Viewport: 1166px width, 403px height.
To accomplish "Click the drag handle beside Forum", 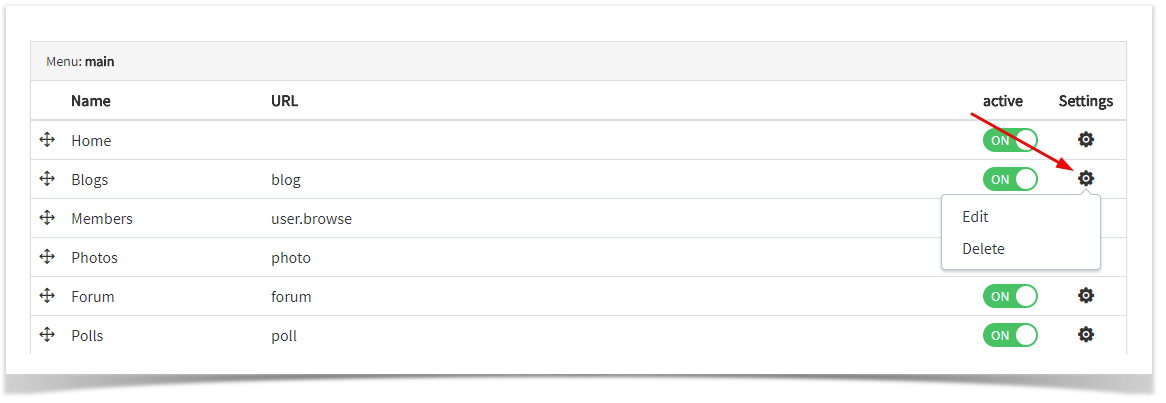I will (x=47, y=296).
